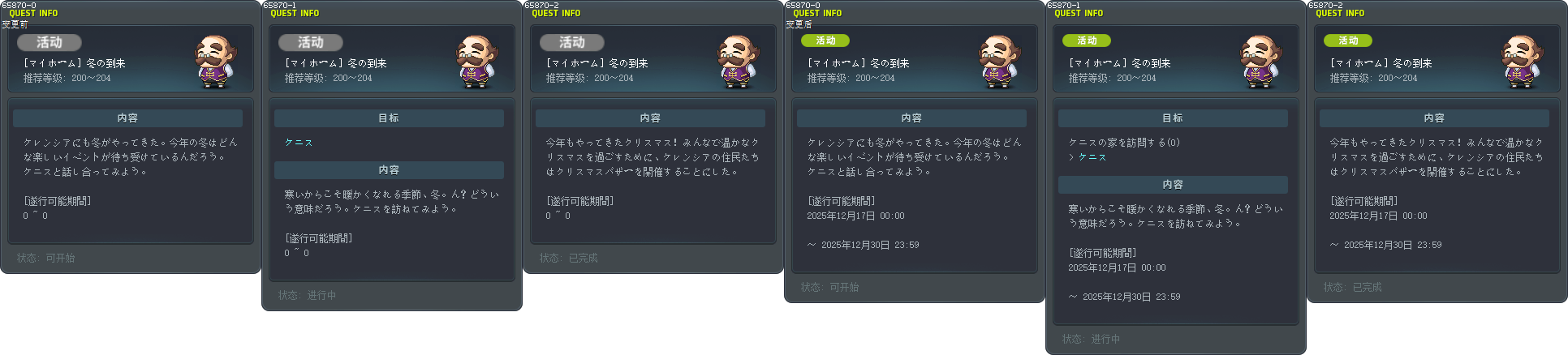Open the ケニス link under gray-badge 目标 header
The width and height of the screenshot is (1568, 355).
(x=299, y=143)
